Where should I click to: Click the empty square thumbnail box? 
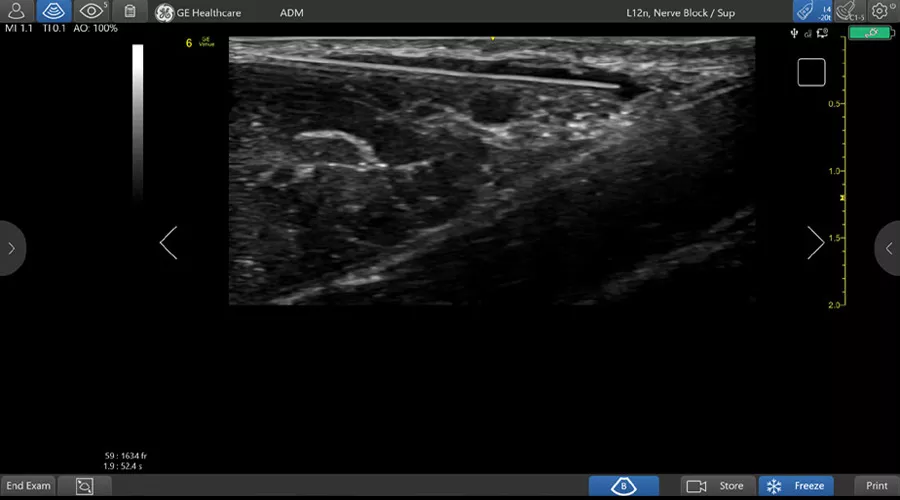(x=811, y=72)
